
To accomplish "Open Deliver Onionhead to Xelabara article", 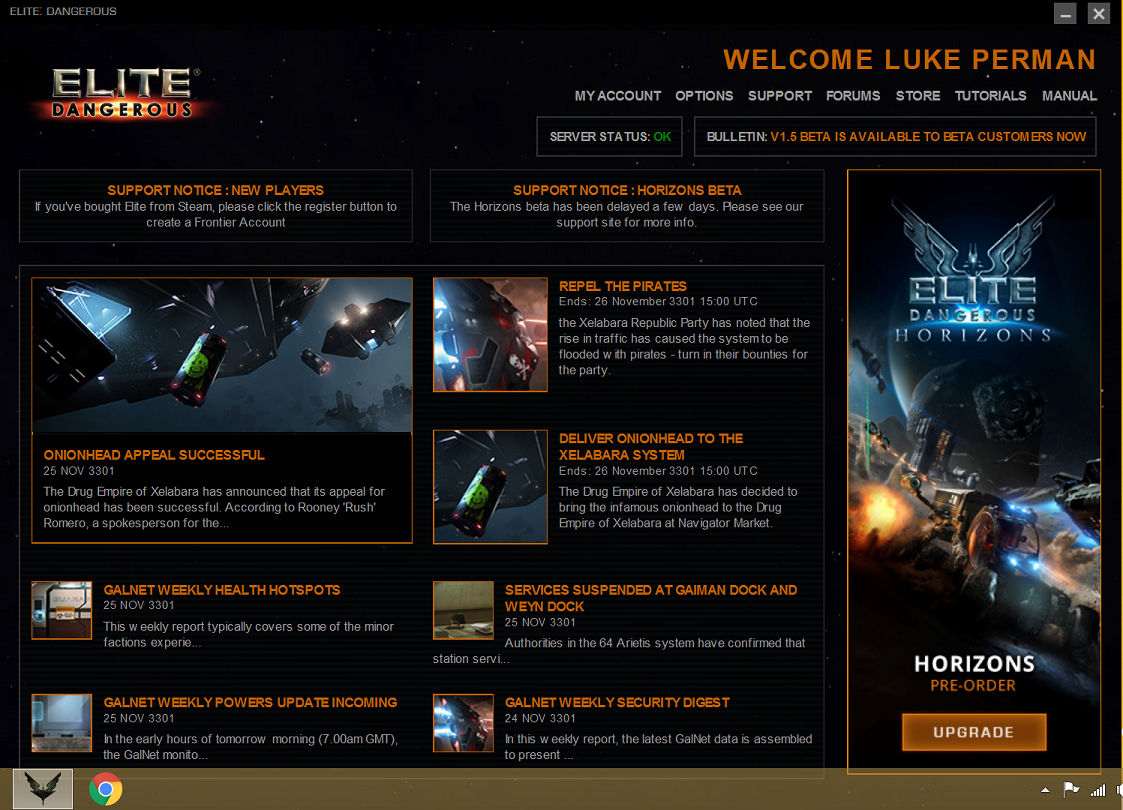I will [x=650, y=446].
